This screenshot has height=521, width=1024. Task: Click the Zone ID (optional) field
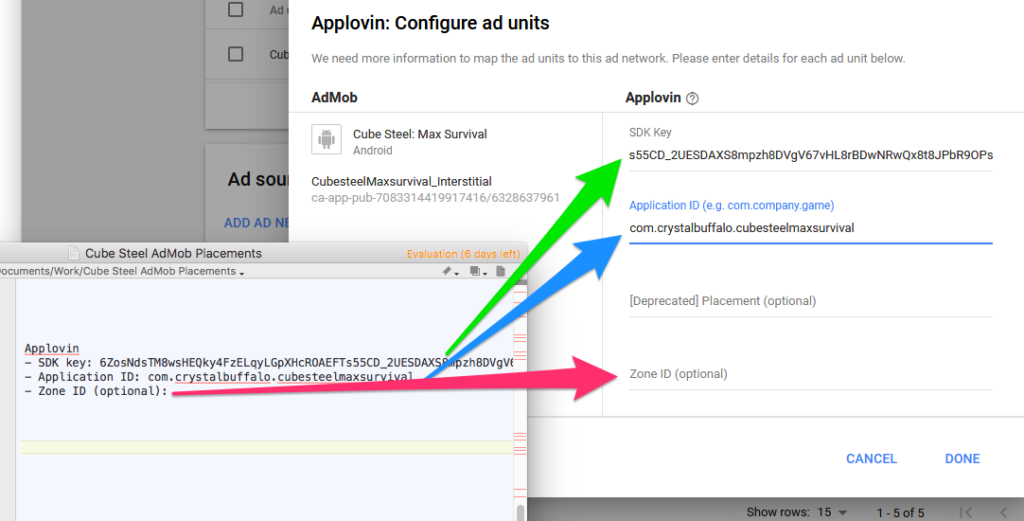pos(810,374)
